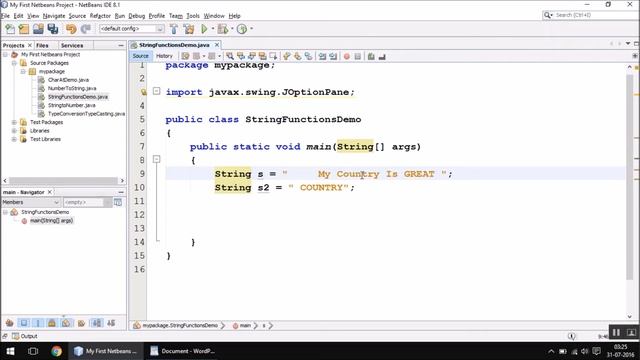Toggle Show Inherited Members in Navigator

pos(9,323)
